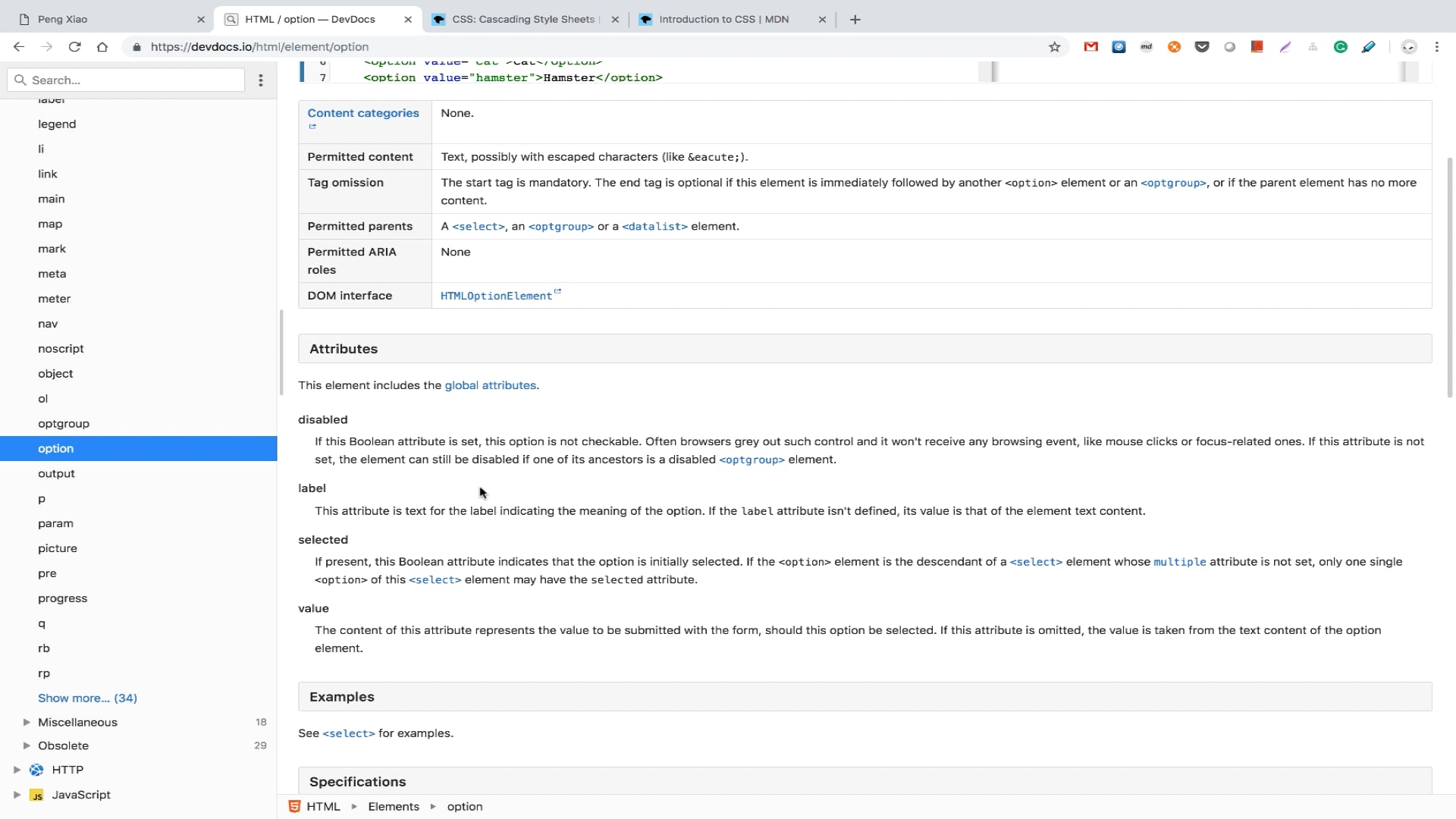
Task: Click the Grammarly extension icon
Action: point(1341,47)
